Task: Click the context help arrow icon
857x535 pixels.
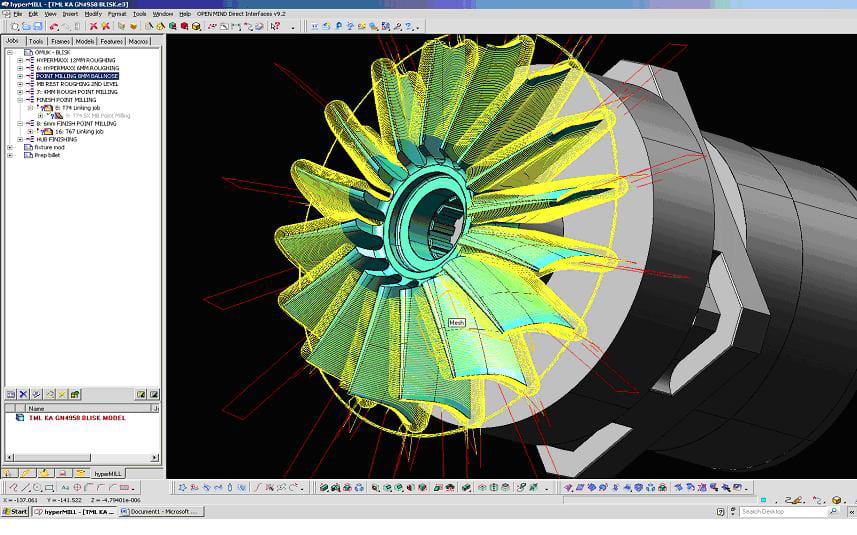Action: click(273, 26)
